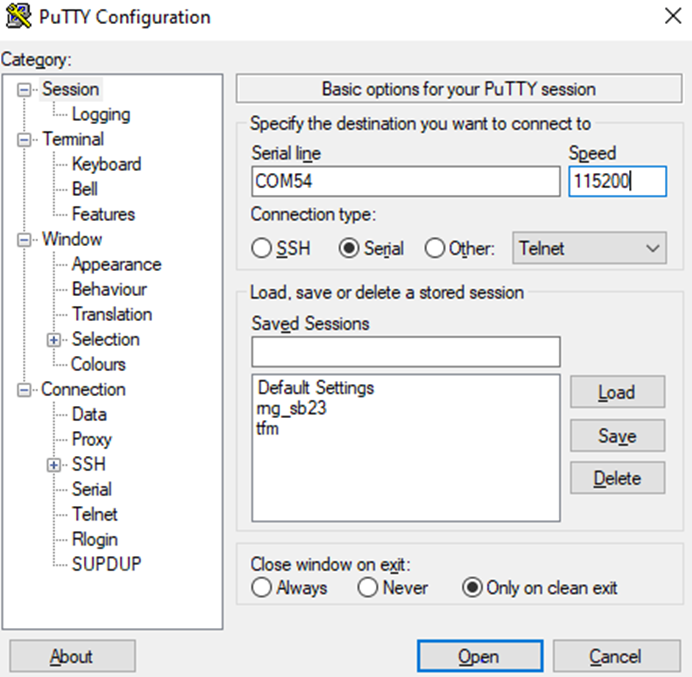Open Translation settings category
The image size is (692, 677).
coord(112,314)
